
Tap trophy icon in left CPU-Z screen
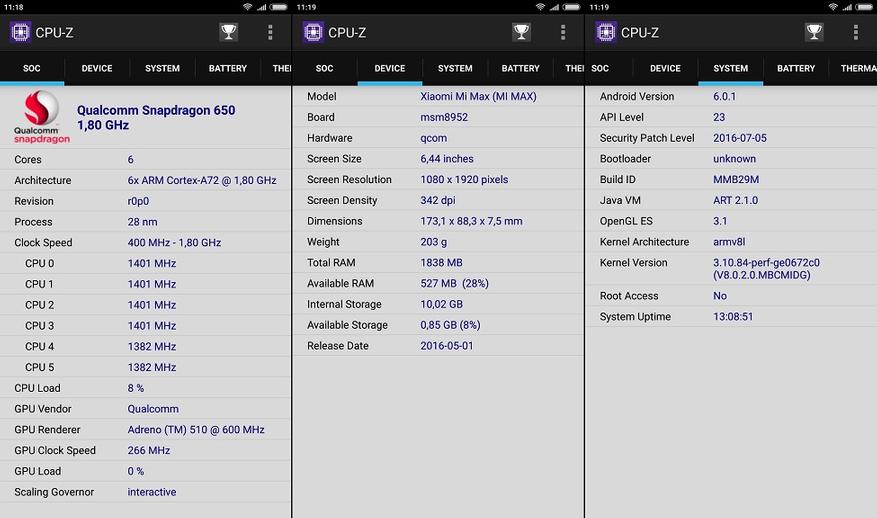228,32
